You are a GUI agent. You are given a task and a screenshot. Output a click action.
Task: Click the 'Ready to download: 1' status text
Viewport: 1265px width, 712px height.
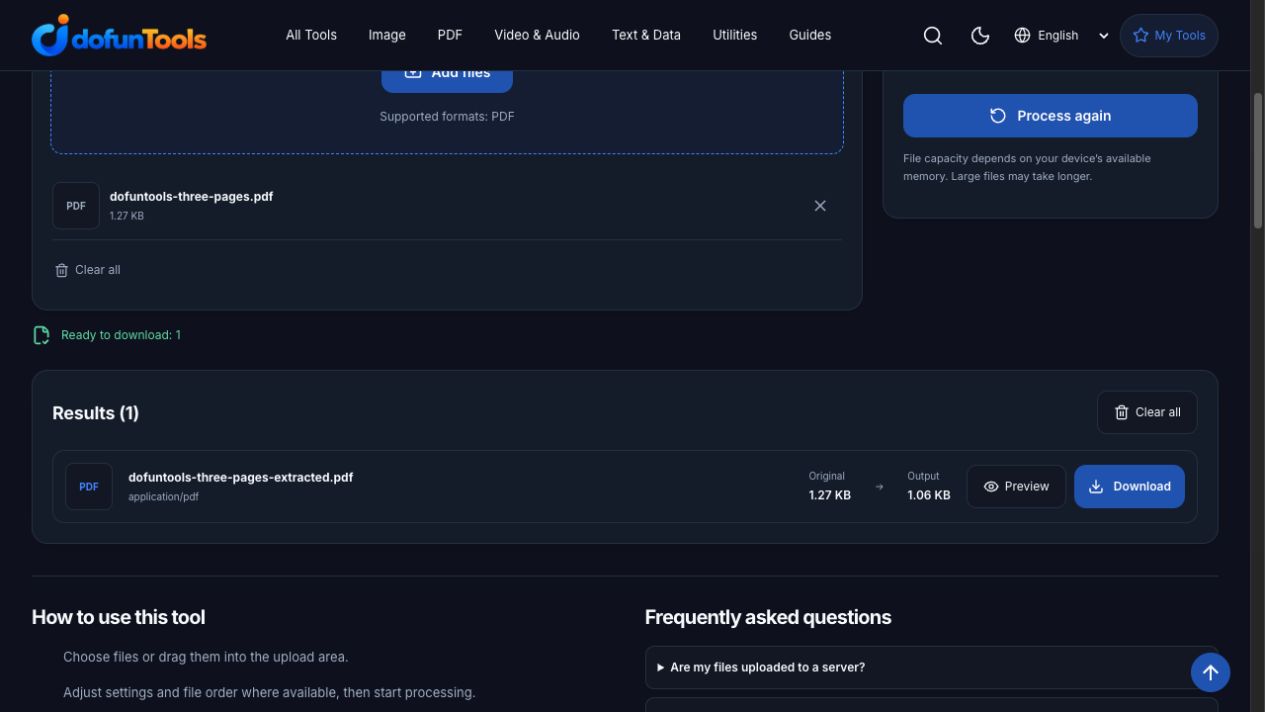pyautogui.click(x=121, y=335)
